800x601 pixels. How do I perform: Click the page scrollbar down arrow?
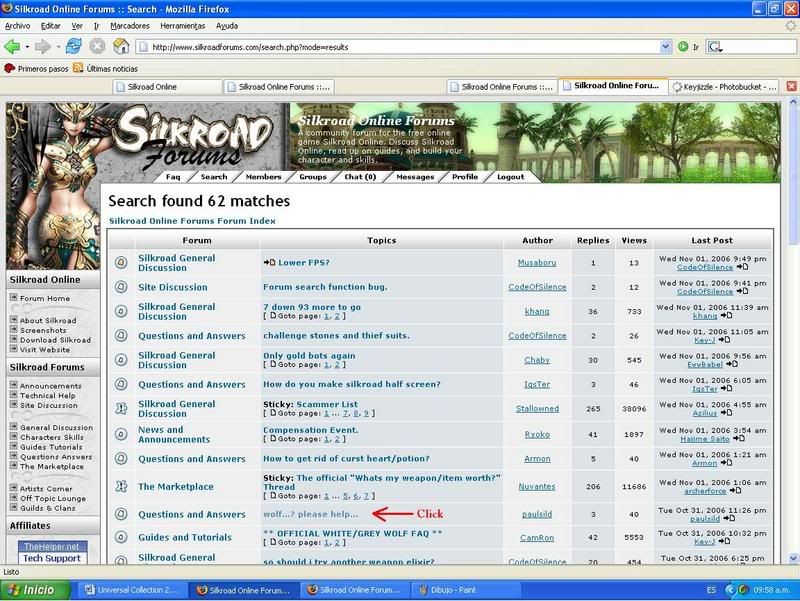coord(793,558)
